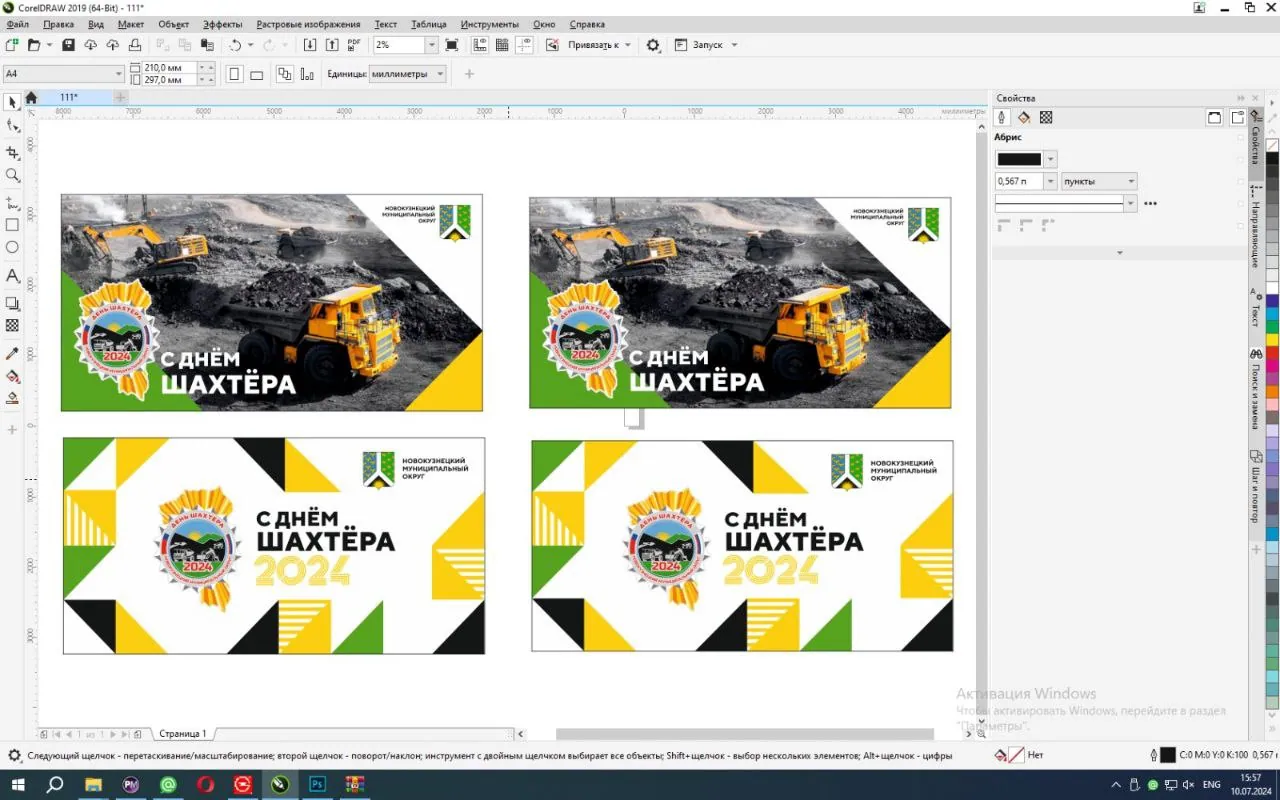Toggle the transparency tab in Свойства panel
This screenshot has width=1280, height=800.
(x=1046, y=117)
